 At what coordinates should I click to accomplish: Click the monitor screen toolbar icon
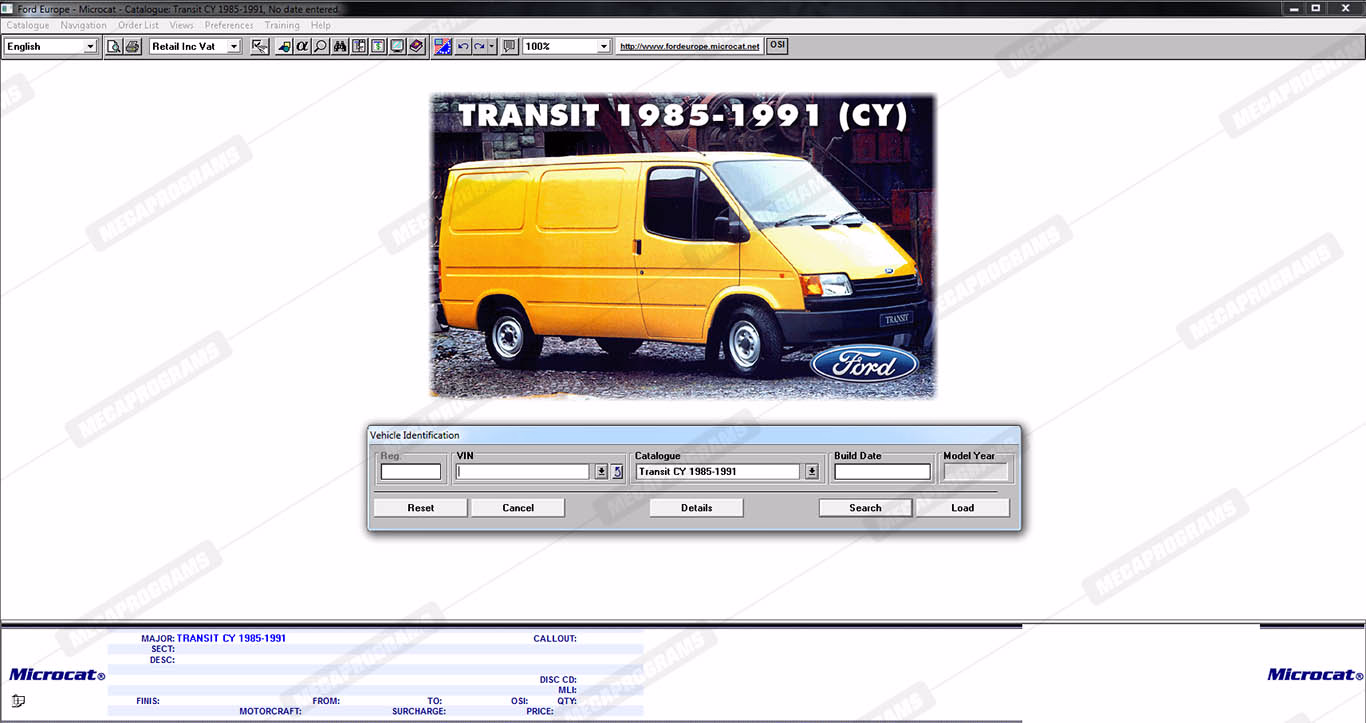[397, 46]
